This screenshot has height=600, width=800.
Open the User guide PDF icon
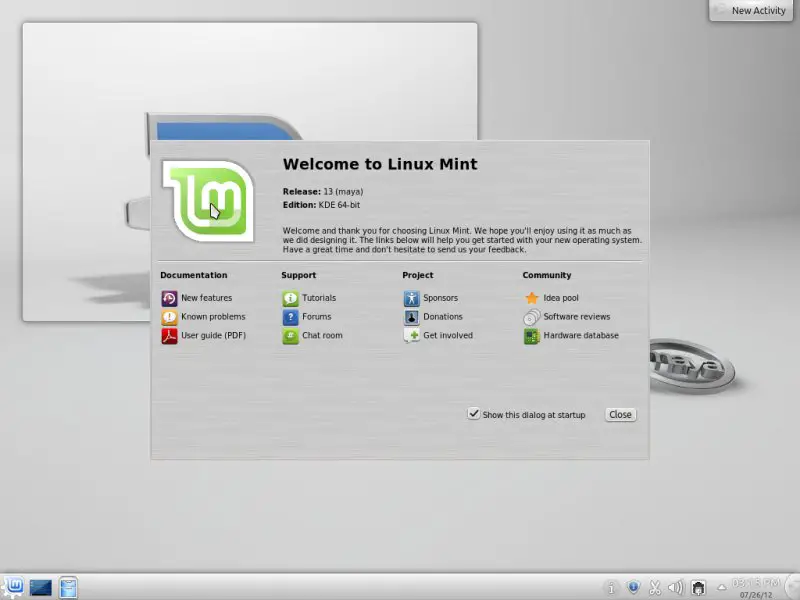(x=169, y=336)
